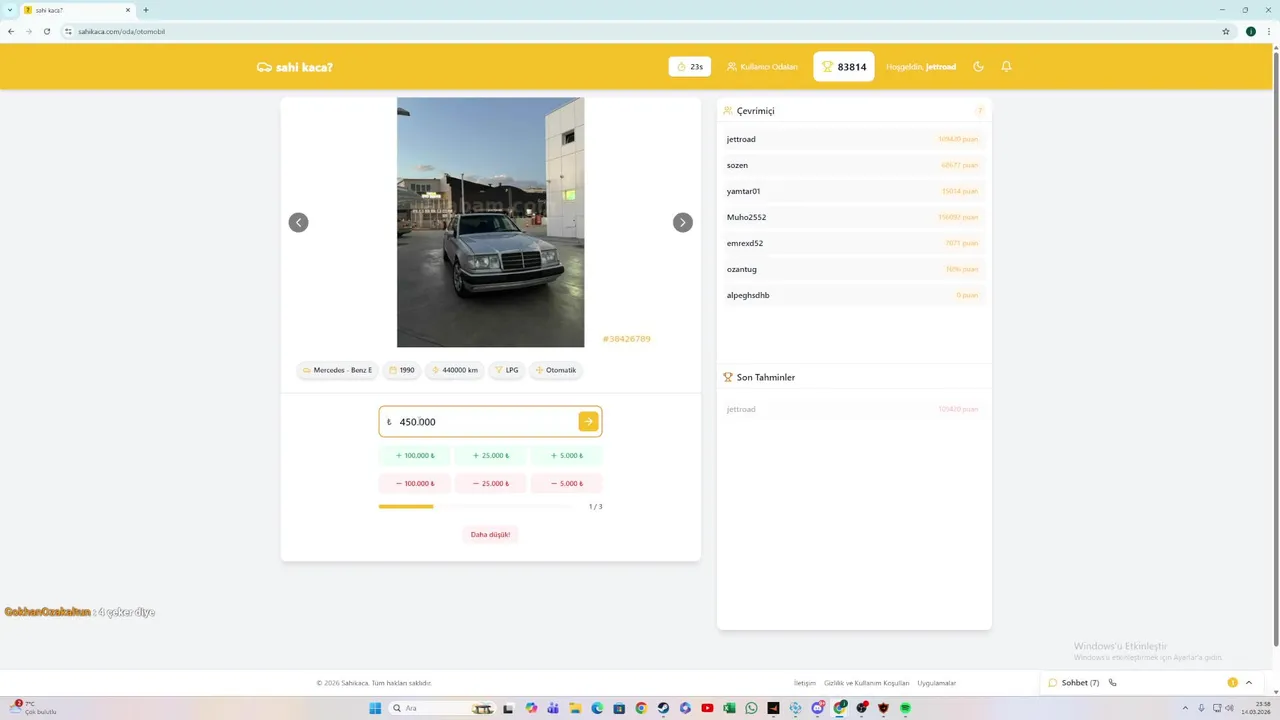Open Spotify from taskbar
The width and height of the screenshot is (1280, 720).
(905, 708)
